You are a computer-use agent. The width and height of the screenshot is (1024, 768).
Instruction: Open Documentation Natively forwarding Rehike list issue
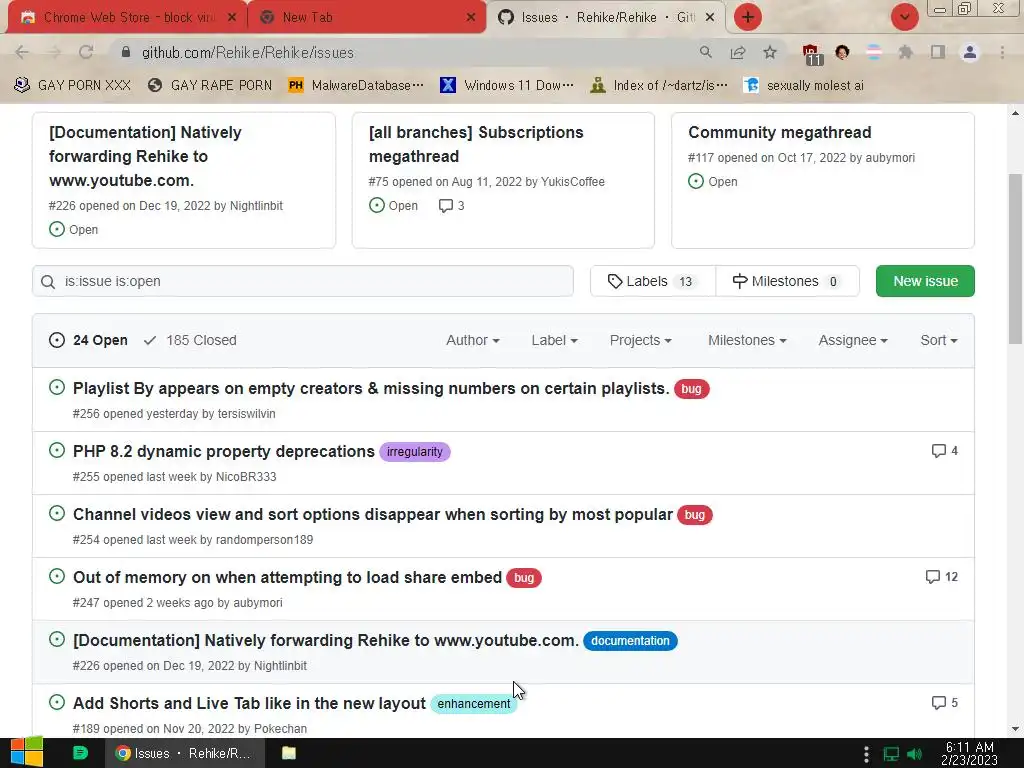pos(325,641)
